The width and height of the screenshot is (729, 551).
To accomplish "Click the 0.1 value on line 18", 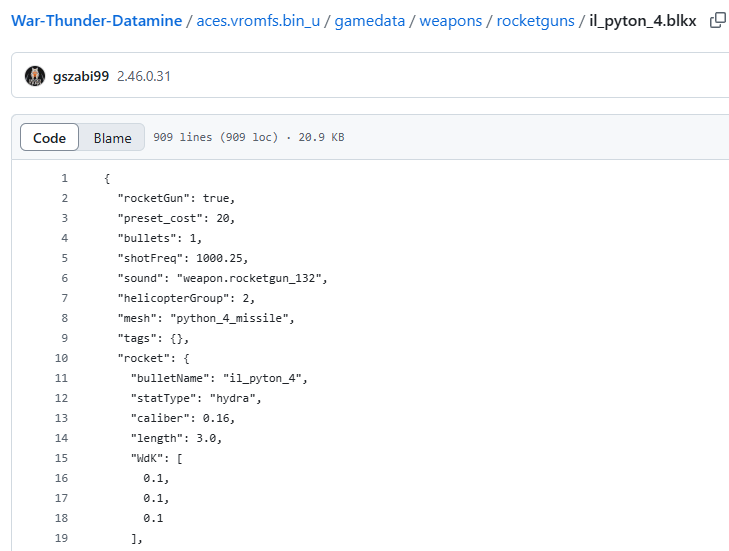I will (153, 518).
